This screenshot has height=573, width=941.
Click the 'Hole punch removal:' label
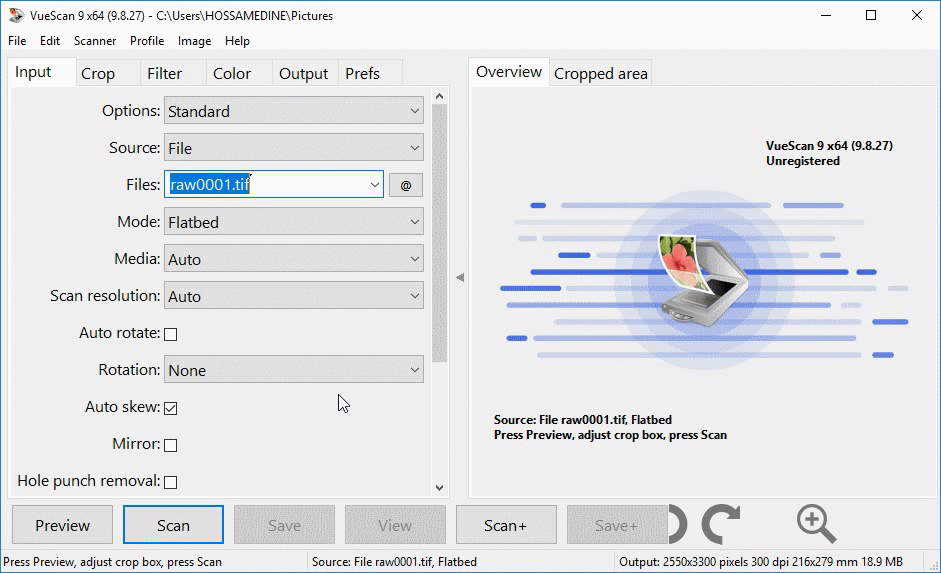click(89, 481)
